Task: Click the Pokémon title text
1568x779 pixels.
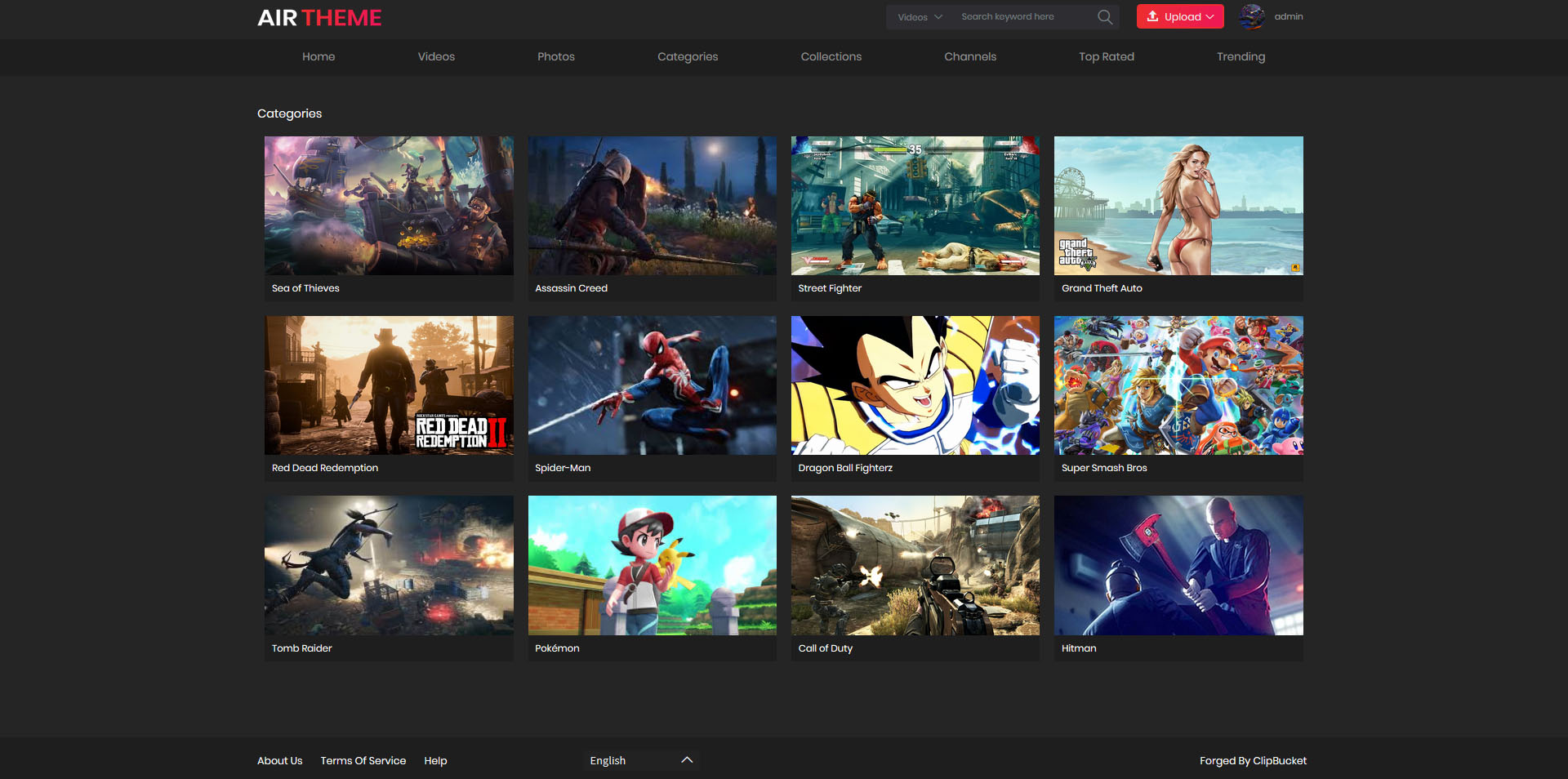Action: click(557, 648)
